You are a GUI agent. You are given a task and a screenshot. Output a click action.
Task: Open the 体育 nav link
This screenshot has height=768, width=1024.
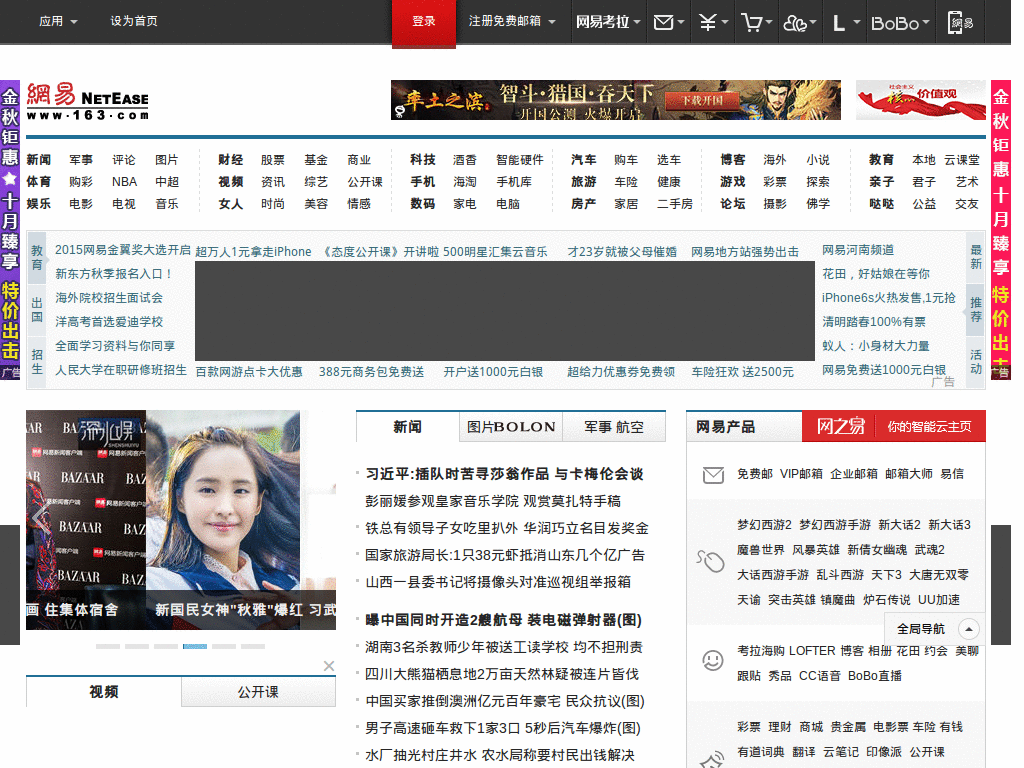(x=39, y=182)
